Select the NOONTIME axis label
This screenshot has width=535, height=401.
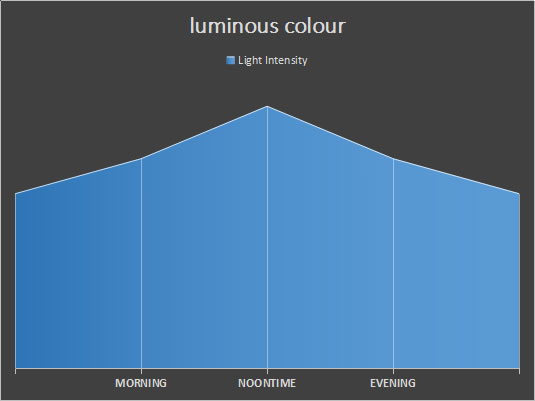[267, 383]
